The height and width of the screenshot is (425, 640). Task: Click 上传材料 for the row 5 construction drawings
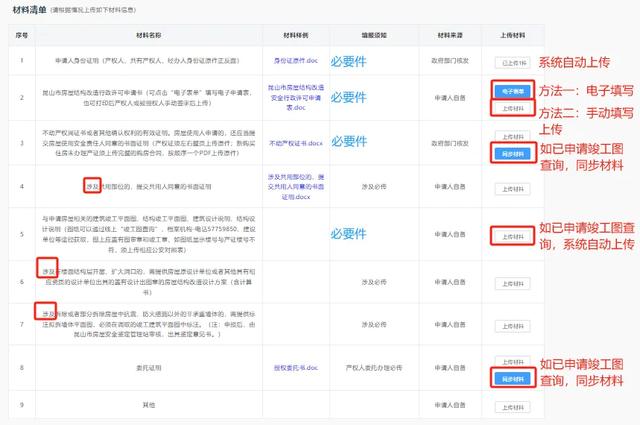(509, 235)
